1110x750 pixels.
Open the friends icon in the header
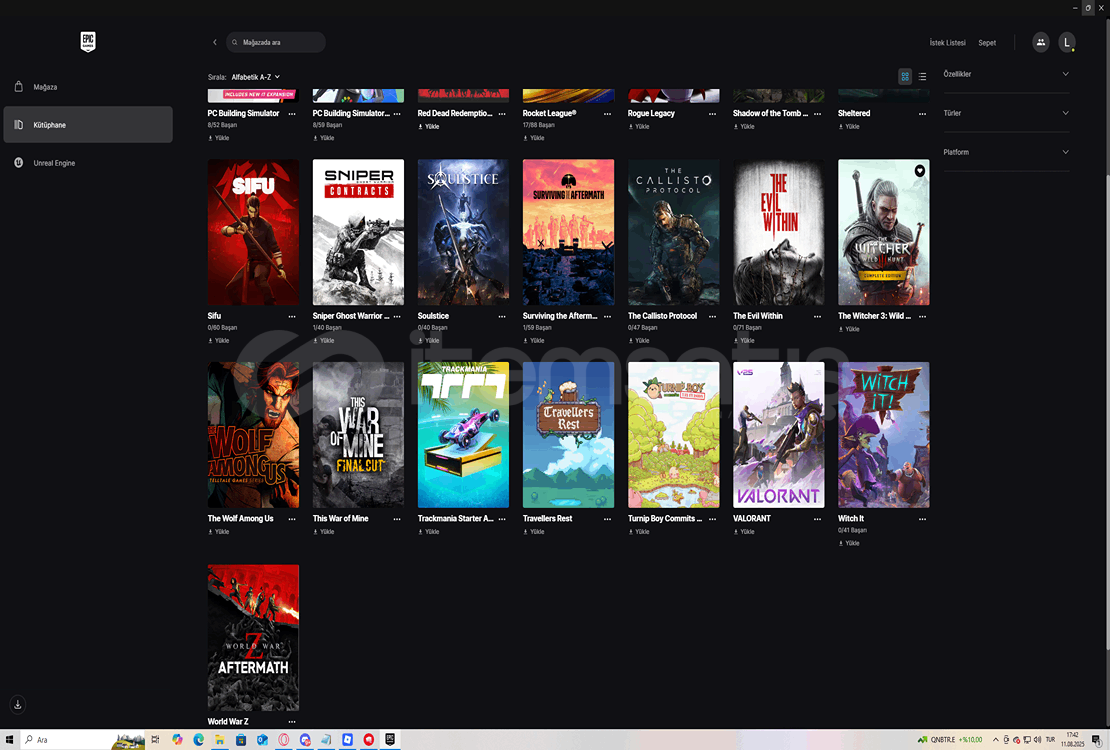click(x=1041, y=42)
